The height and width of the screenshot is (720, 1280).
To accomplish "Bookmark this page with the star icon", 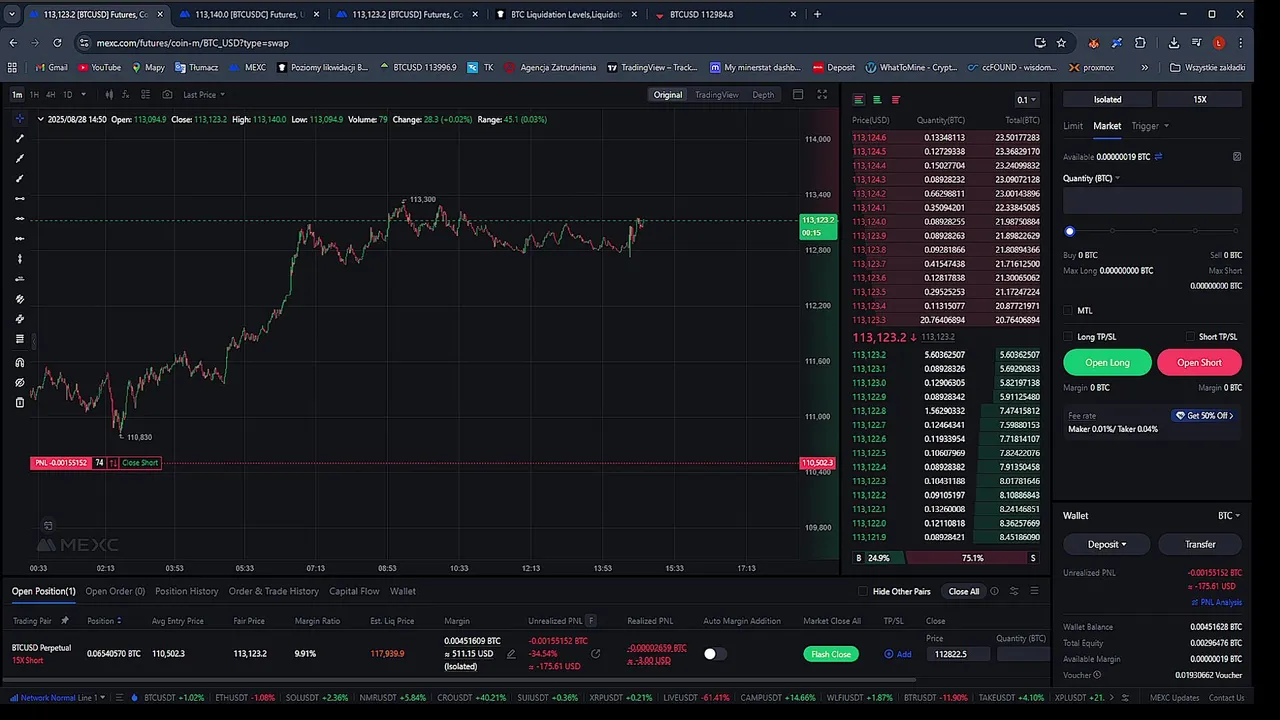I will [x=1061, y=43].
